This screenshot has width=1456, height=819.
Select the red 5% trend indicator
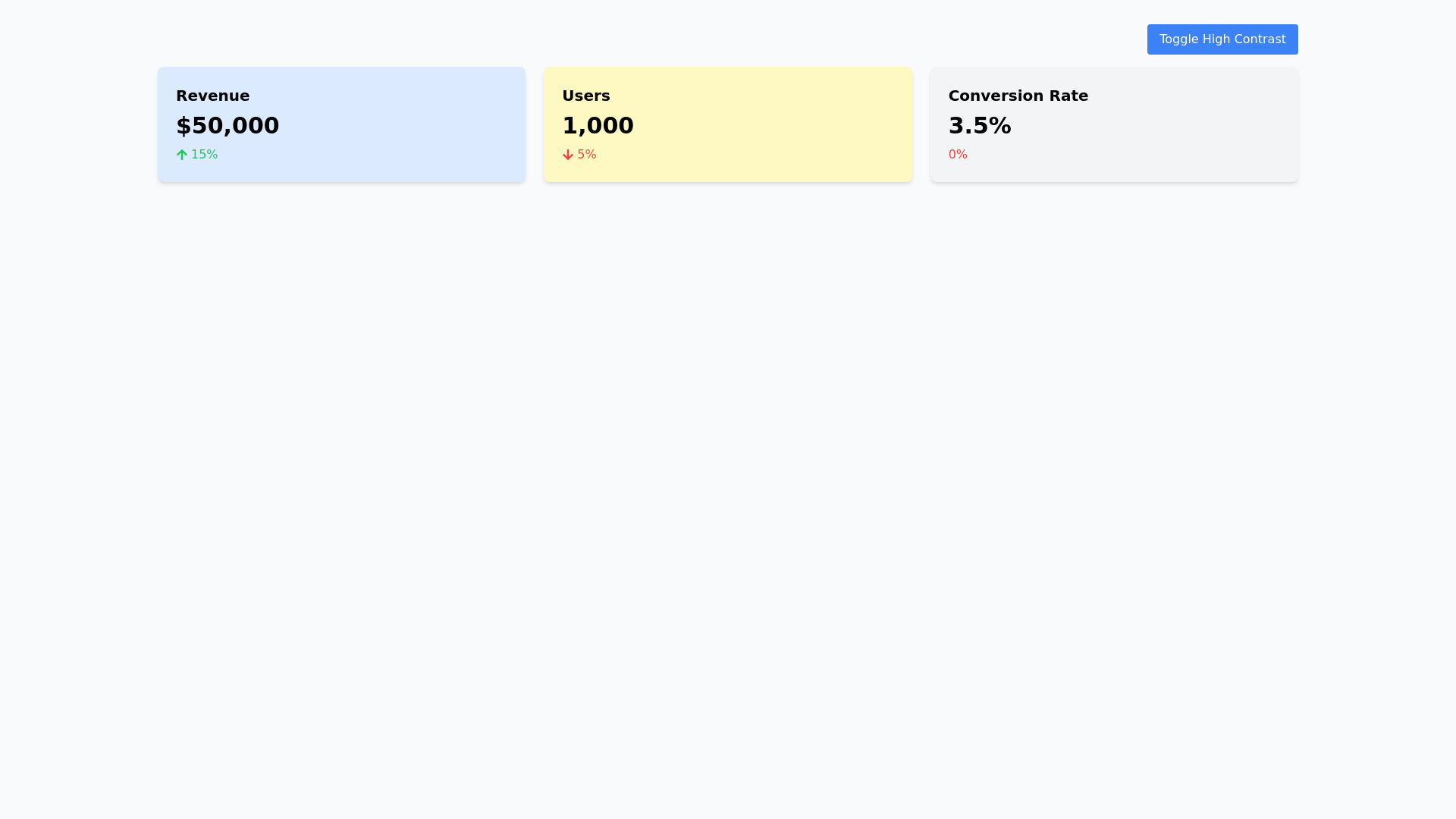(579, 154)
